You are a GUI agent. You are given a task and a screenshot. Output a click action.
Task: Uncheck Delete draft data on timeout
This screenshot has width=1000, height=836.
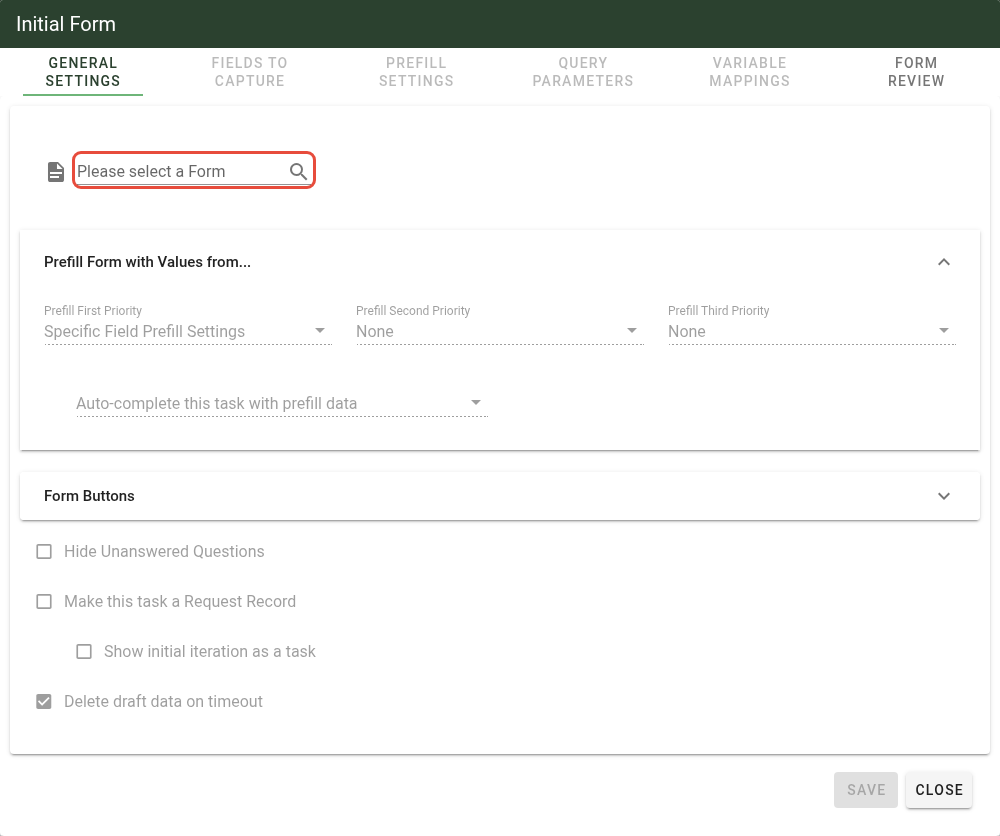tap(44, 701)
